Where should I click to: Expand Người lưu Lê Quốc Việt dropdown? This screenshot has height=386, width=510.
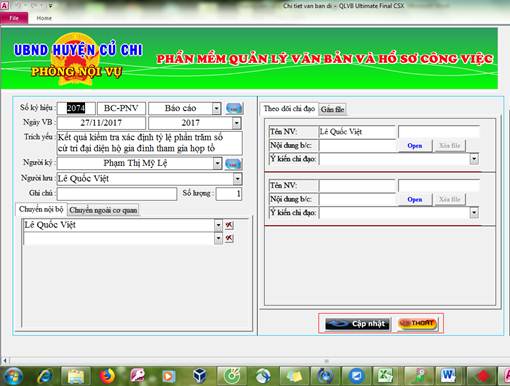point(237,179)
